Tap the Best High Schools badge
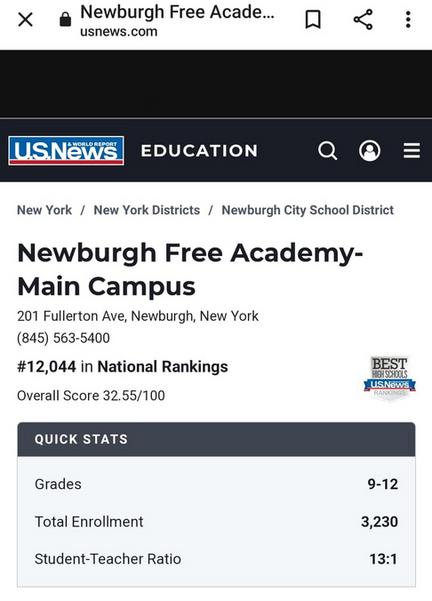432x601 pixels. point(389,378)
